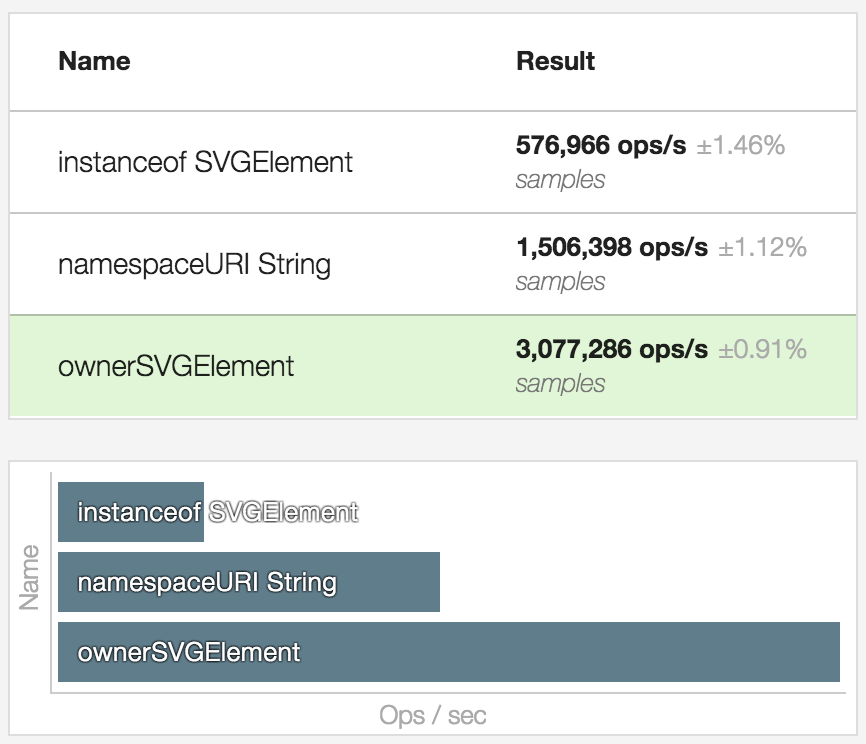The height and width of the screenshot is (744, 866).
Task: Select the instanceof SVGElement table row name
Action: click(x=205, y=162)
